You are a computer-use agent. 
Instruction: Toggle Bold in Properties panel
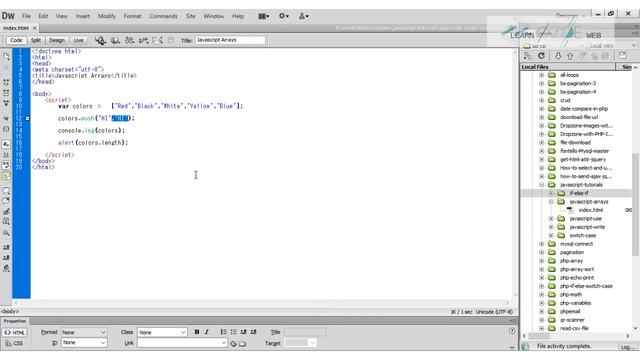pyautogui.click(x=197, y=332)
